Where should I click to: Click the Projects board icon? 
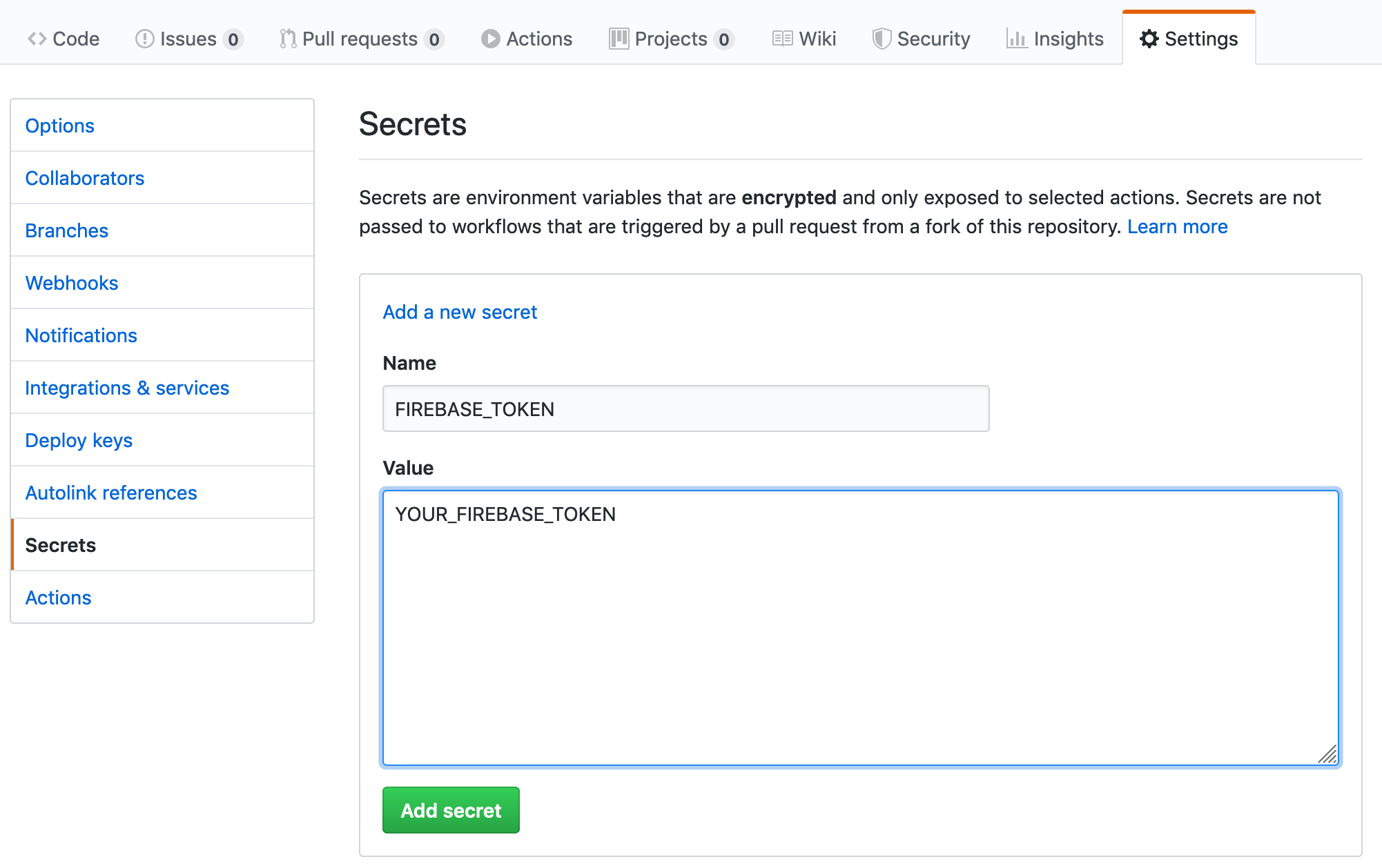(x=618, y=39)
